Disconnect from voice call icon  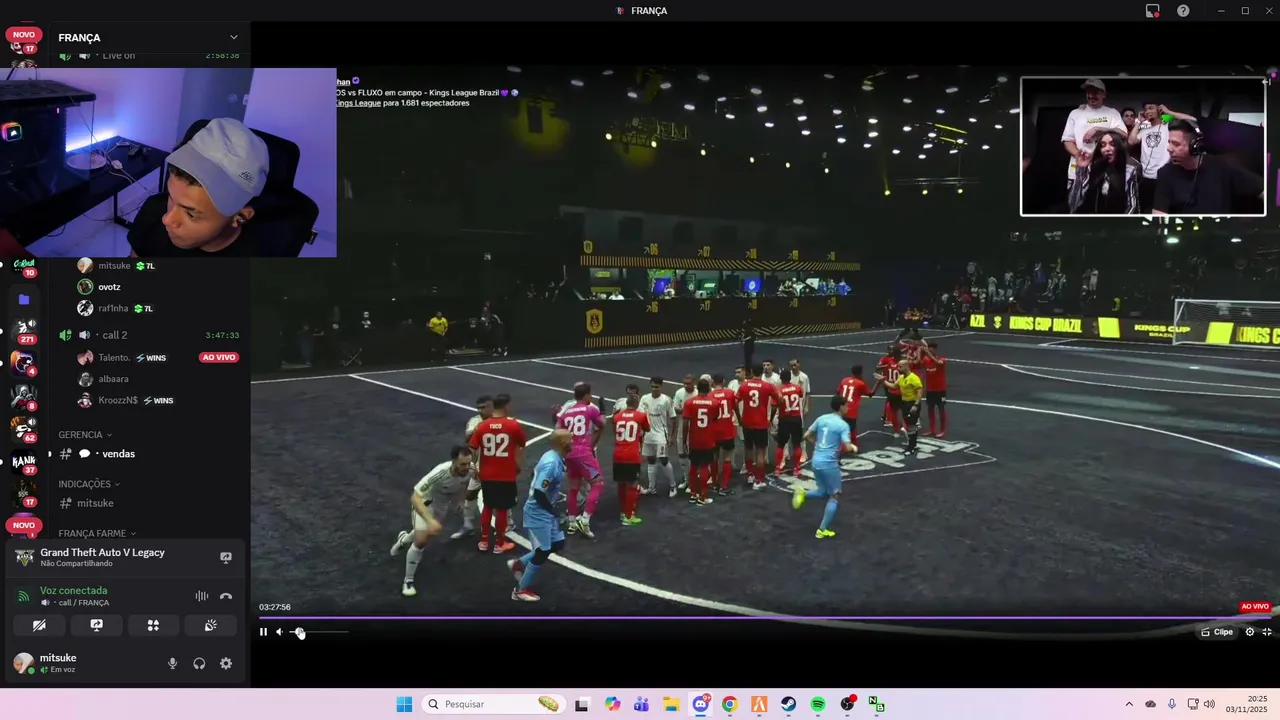(x=226, y=596)
